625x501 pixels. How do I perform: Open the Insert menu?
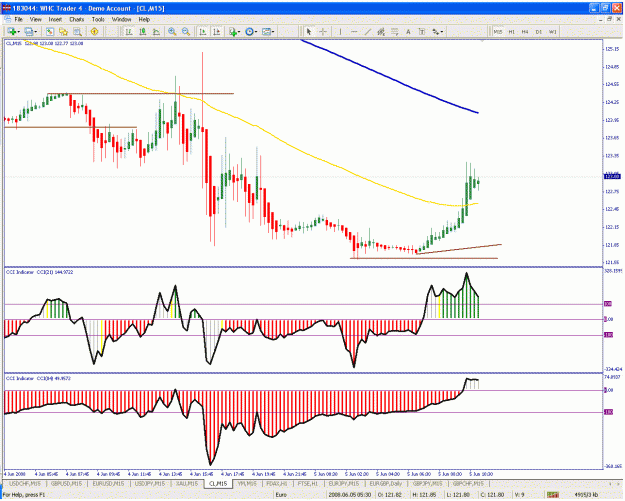[55, 19]
